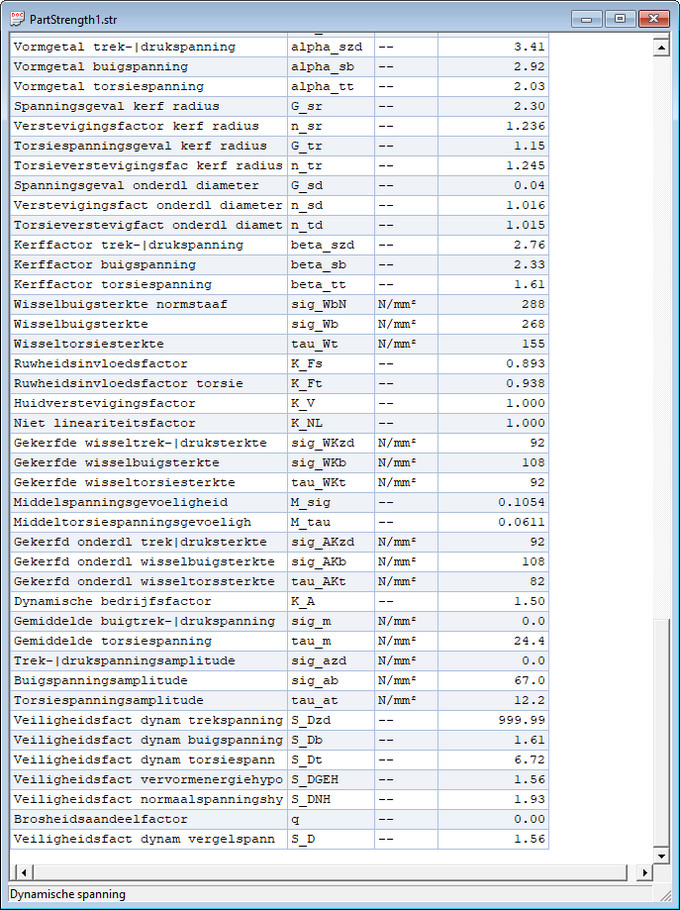680x910 pixels.
Task: Select 'Kerffactor trek-|drukspanning' label
Action: [x=128, y=245]
